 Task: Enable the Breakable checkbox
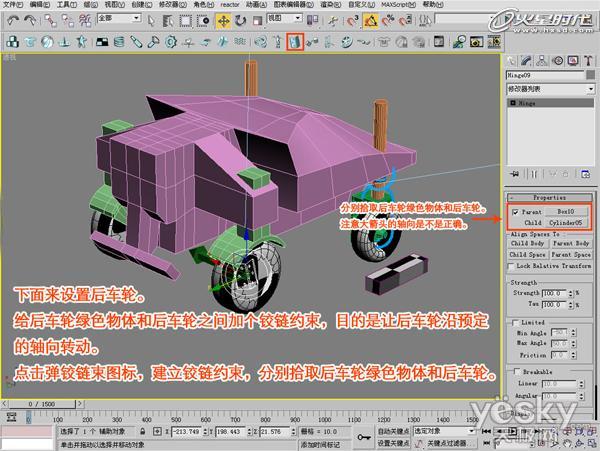517,371
